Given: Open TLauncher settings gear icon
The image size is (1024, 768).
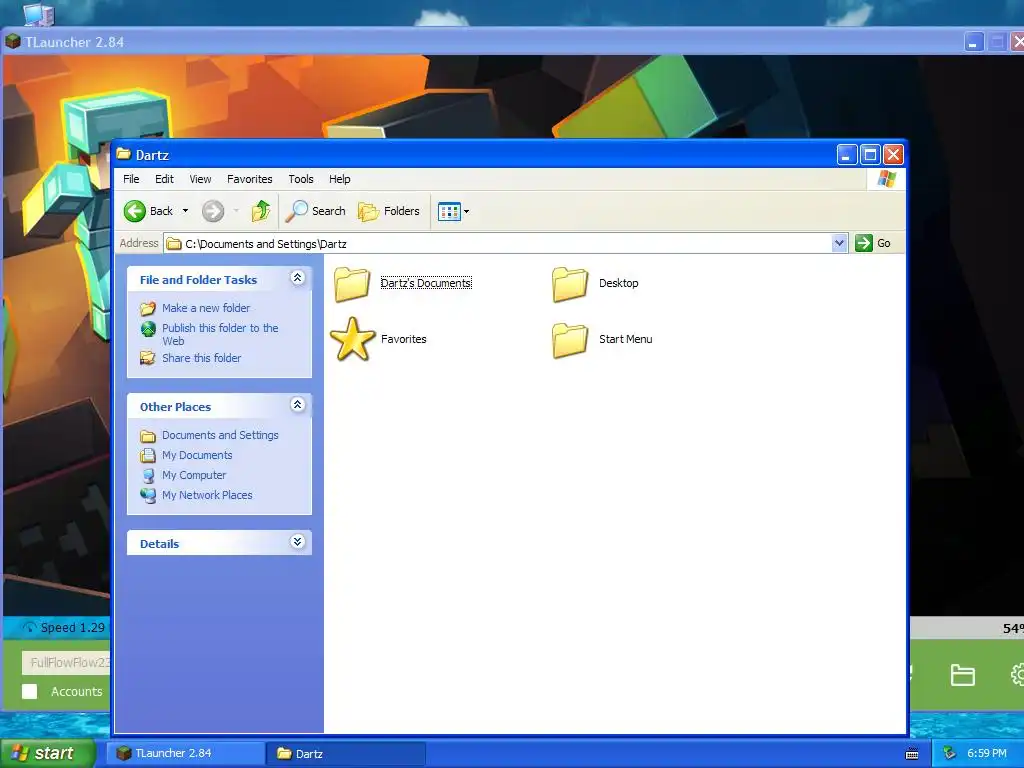Looking at the screenshot, I should (1017, 675).
